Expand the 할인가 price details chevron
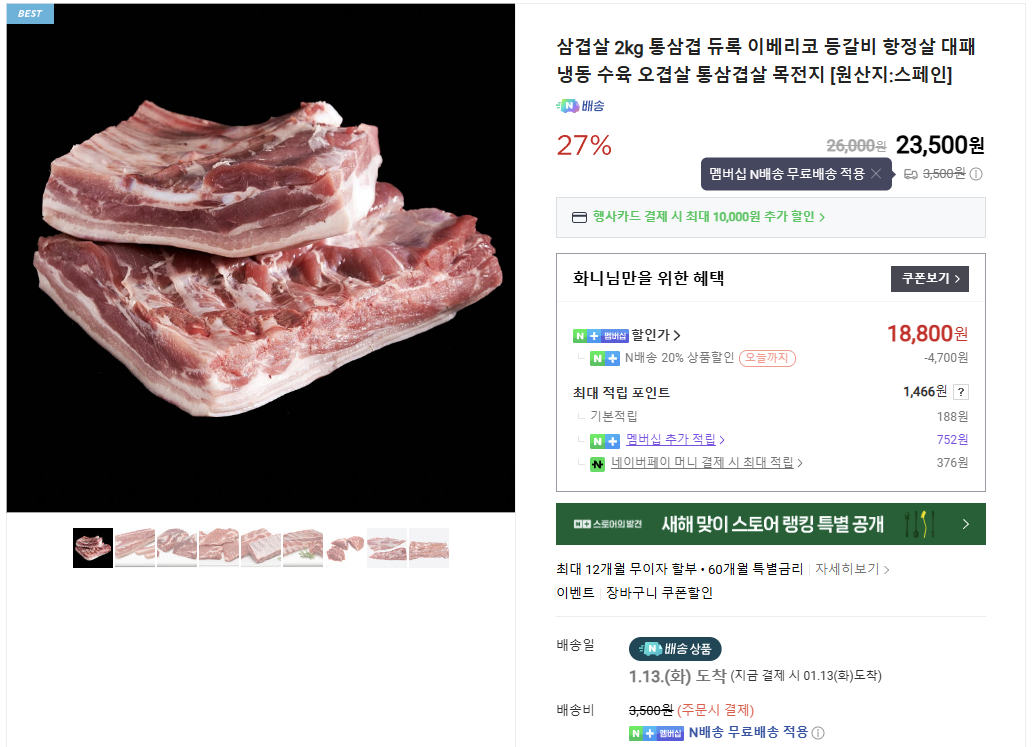The height and width of the screenshot is (747, 1035). pyautogui.click(x=678, y=333)
